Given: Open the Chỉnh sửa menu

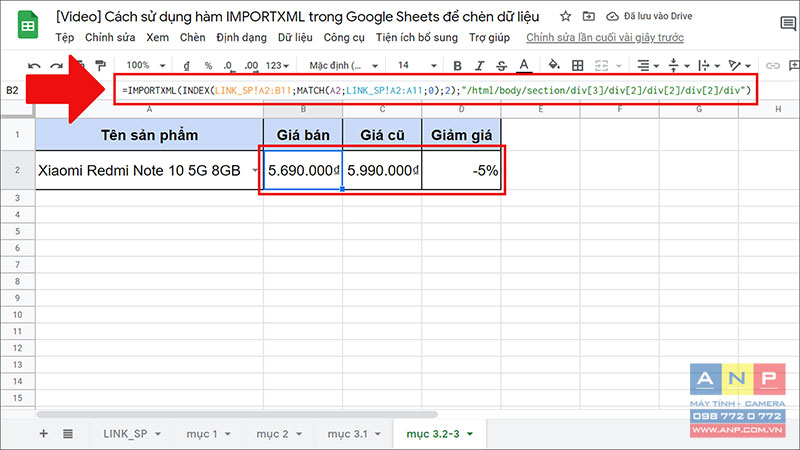Looking at the screenshot, I should [x=110, y=37].
